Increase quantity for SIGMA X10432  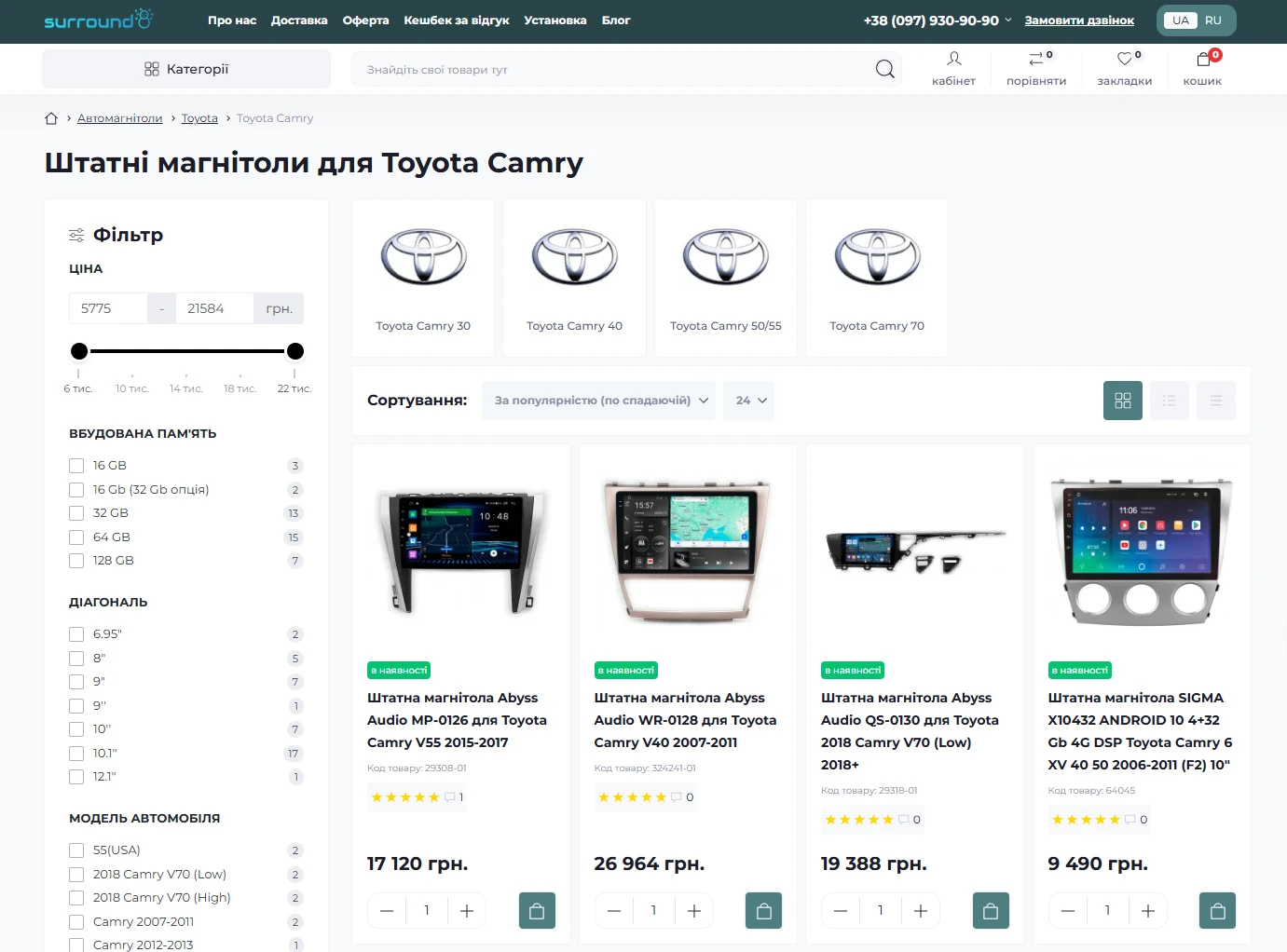click(x=1148, y=911)
